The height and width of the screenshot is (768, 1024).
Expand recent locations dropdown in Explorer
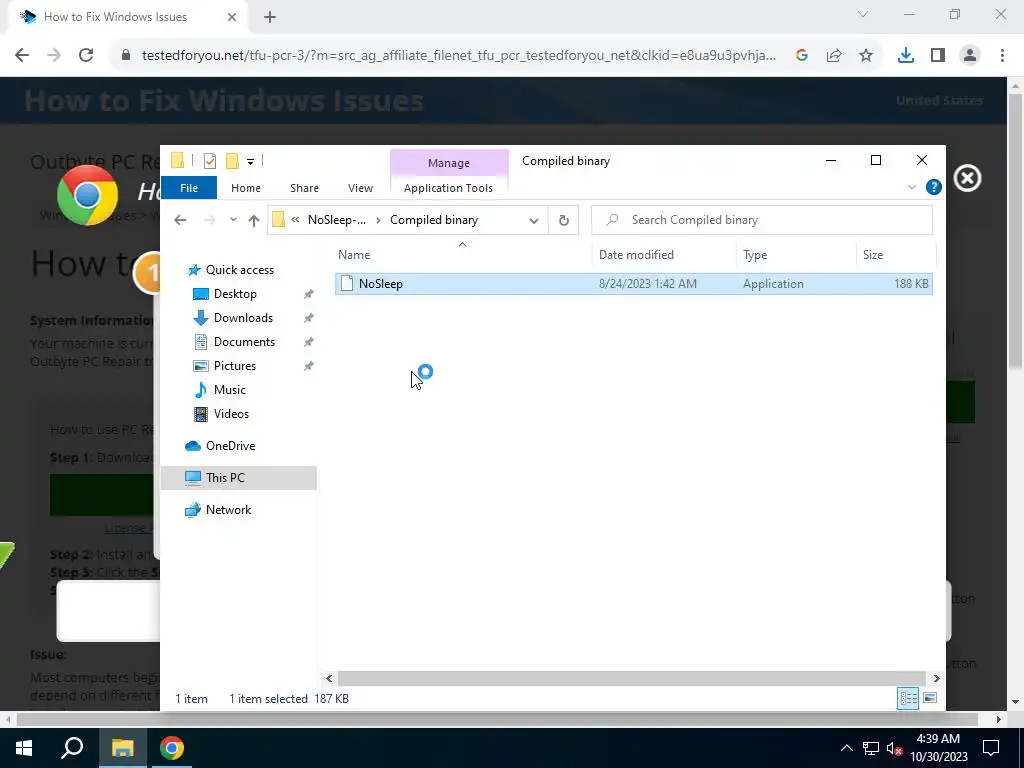233,220
